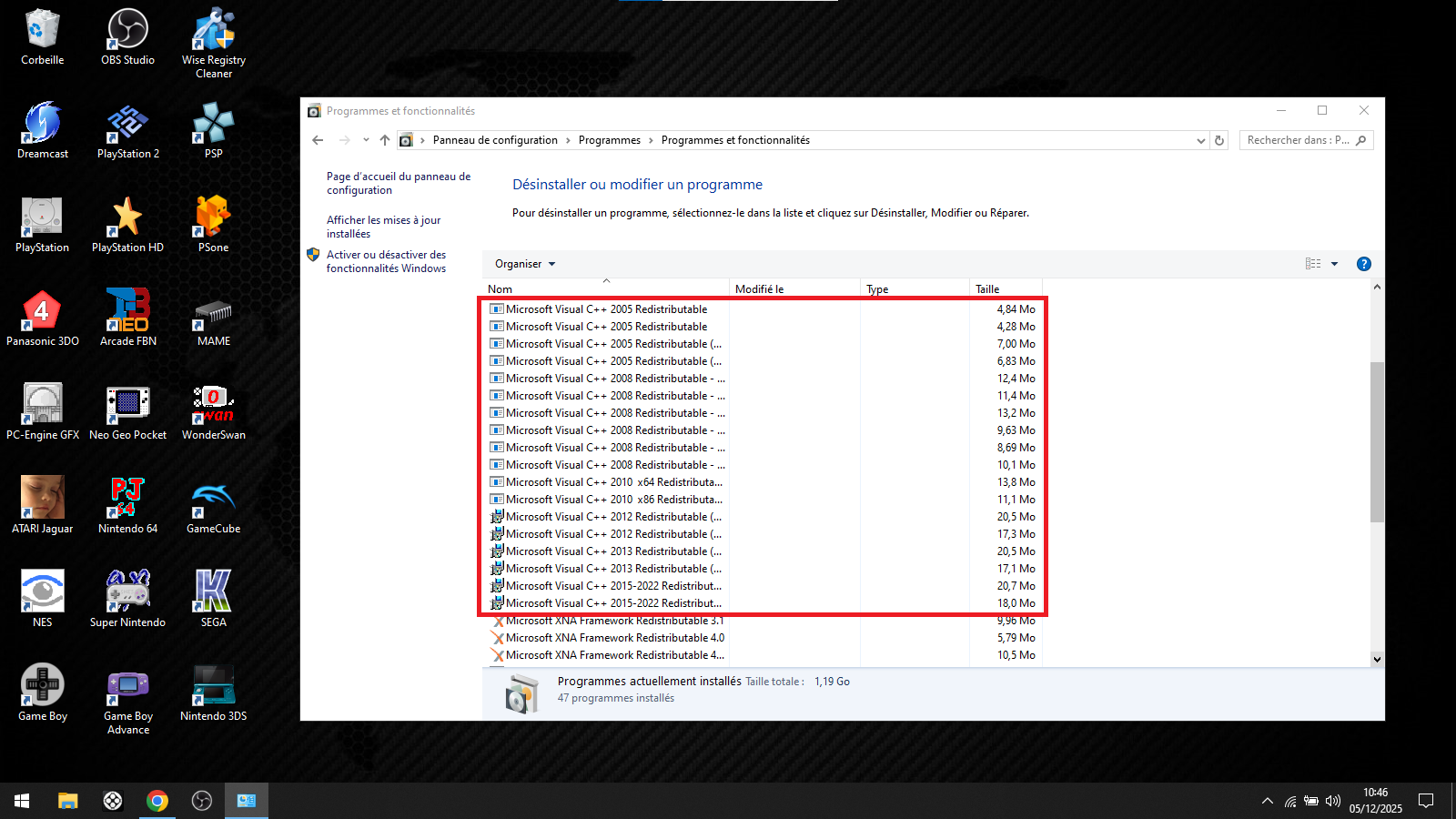Click the help question mark icon
Image resolution: width=1456 pixels, height=819 pixels.
pos(1363,264)
